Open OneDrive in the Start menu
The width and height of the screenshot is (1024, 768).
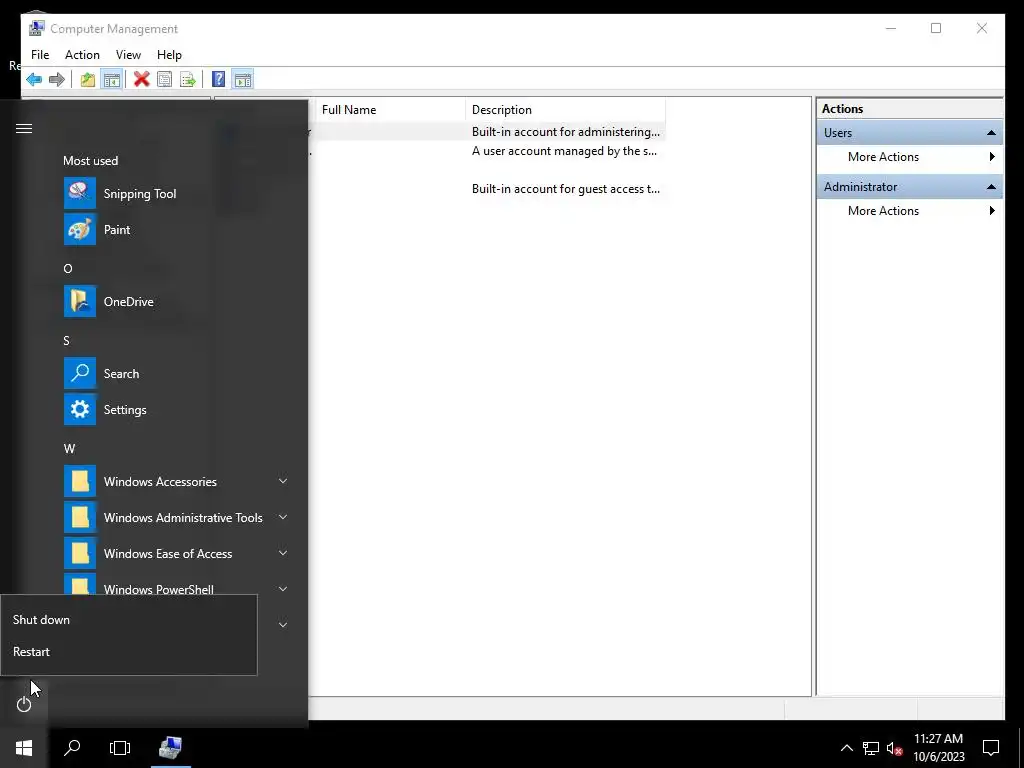(x=176, y=301)
